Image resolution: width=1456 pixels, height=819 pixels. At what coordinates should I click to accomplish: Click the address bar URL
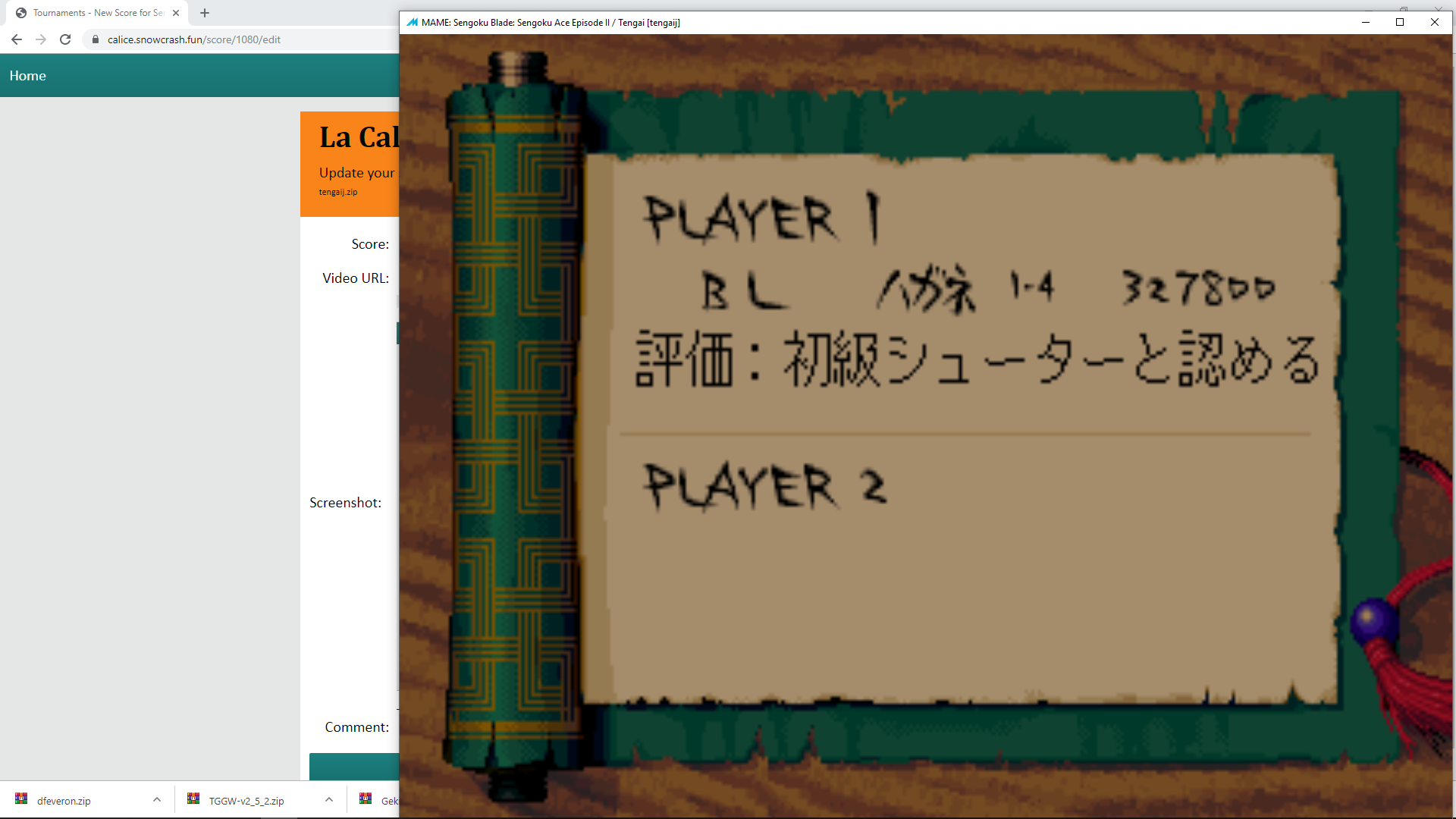pos(194,39)
